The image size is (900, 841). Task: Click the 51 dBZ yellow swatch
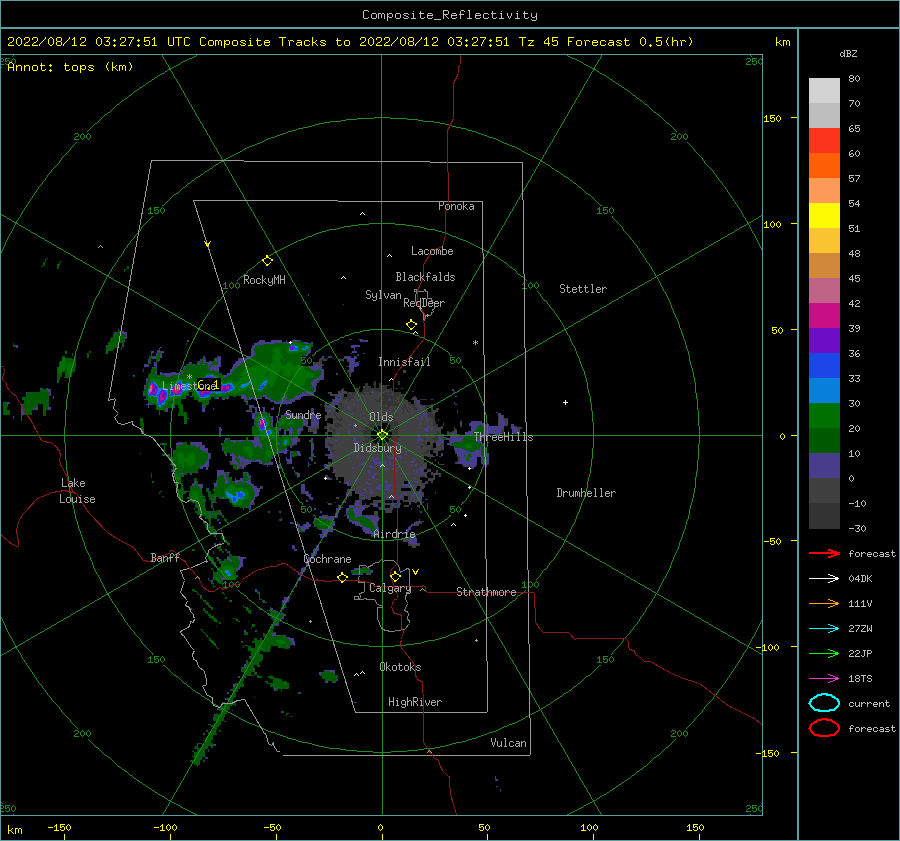pos(824,216)
